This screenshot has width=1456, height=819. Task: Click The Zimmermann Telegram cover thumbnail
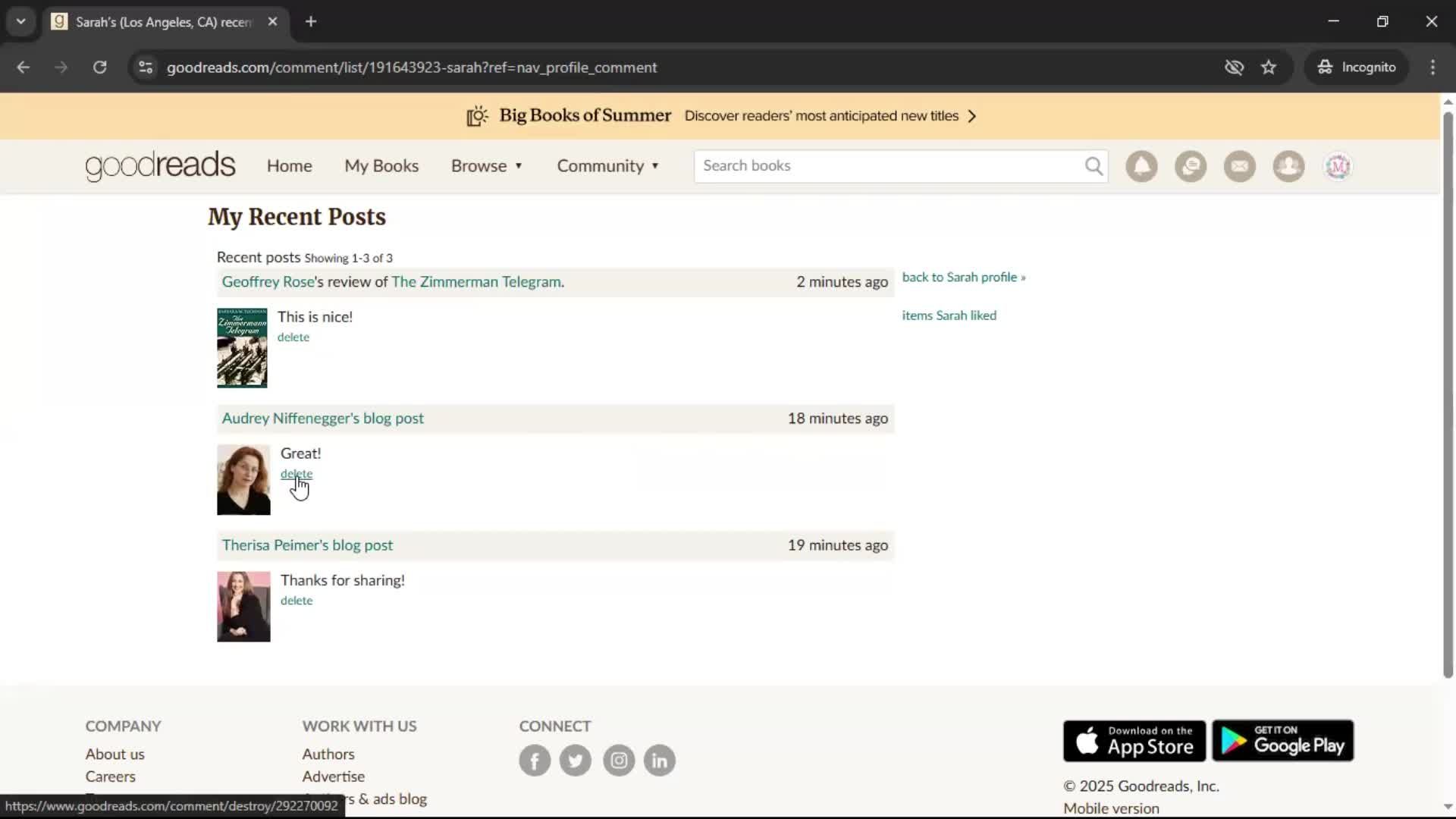tap(242, 348)
